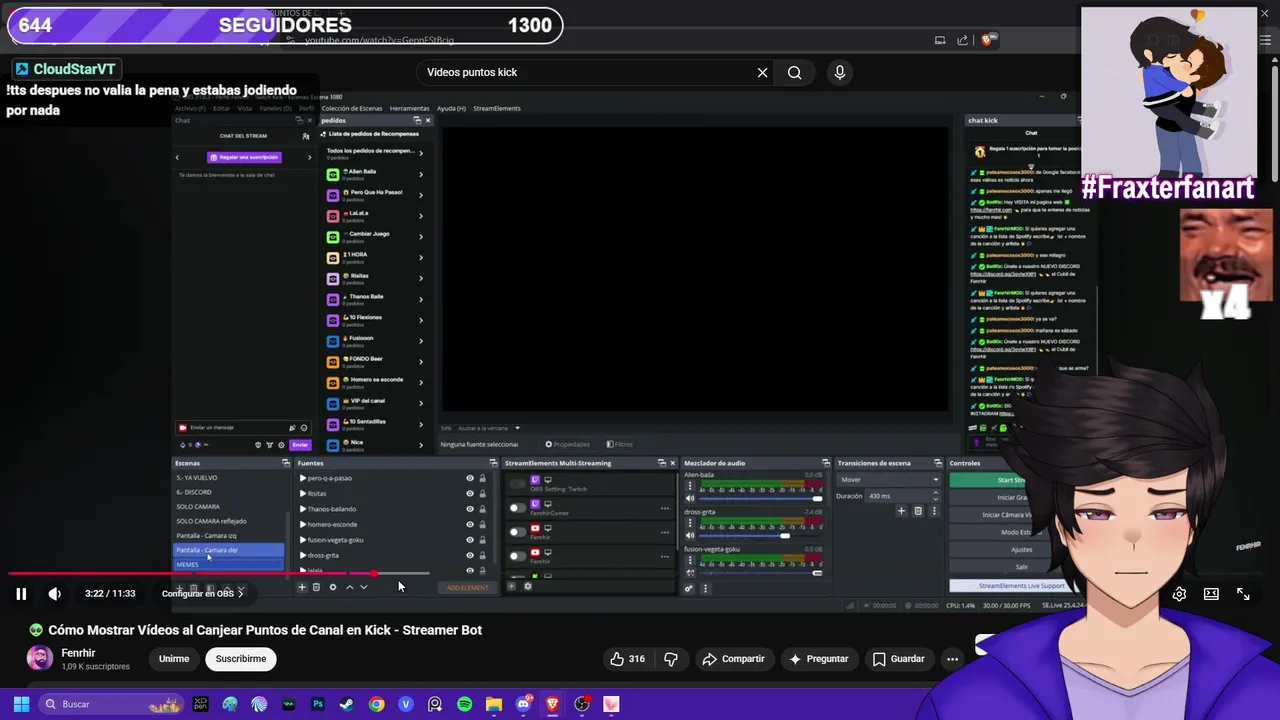1280x720 pixels.
Task: Click ADD ELEMENT in Fuentes panel
Action: pyautogui.click(x=468, y=587)
